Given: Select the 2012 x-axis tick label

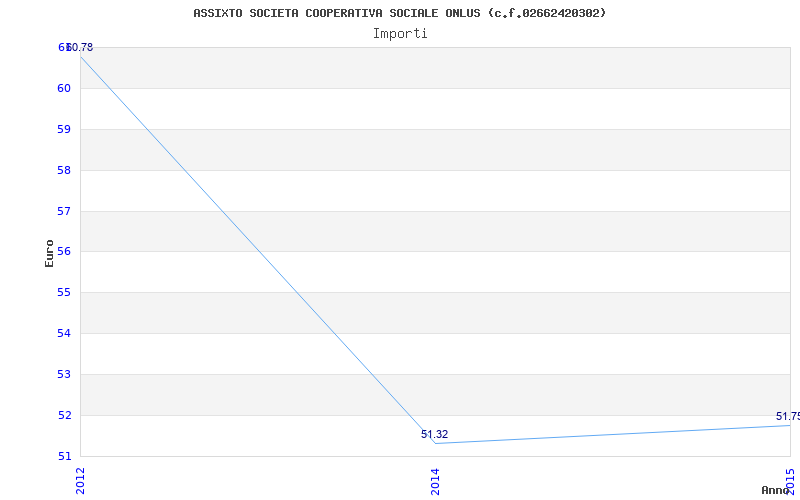Looking at the screenshot, I should [80, 480].
